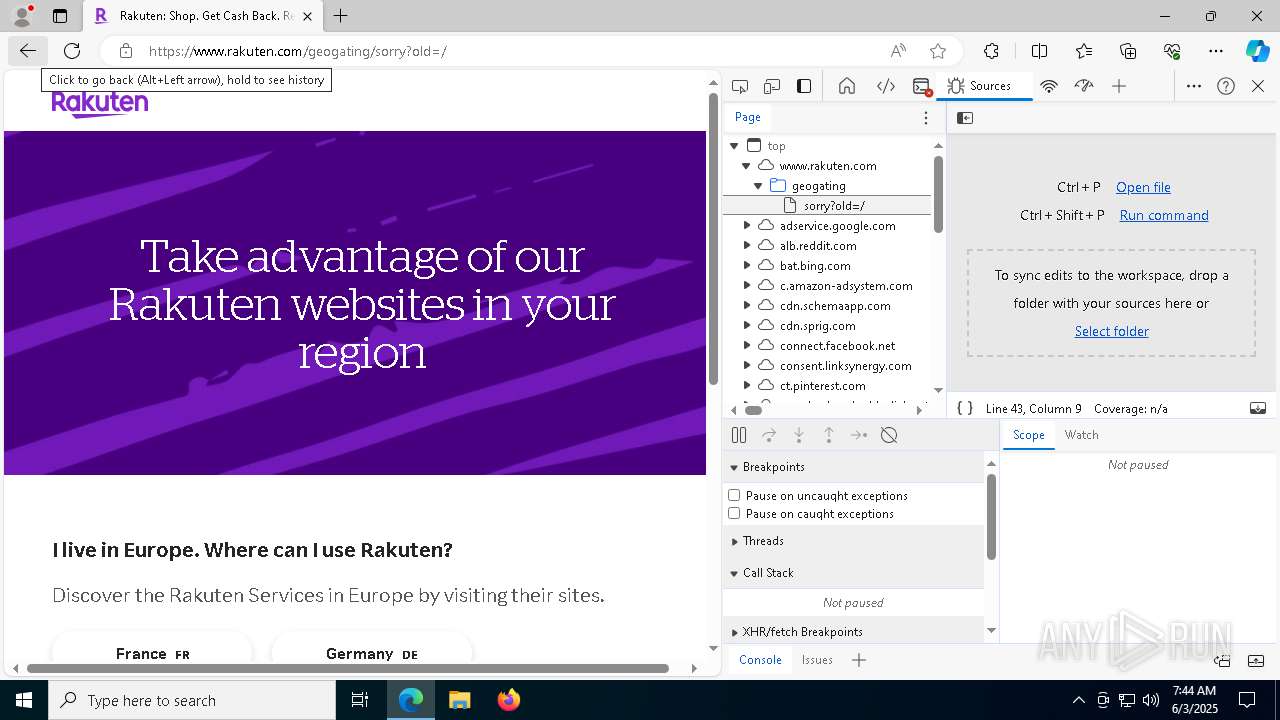Click the browser back arrow
Screen dimensions: 1280x720
point(27,51)
